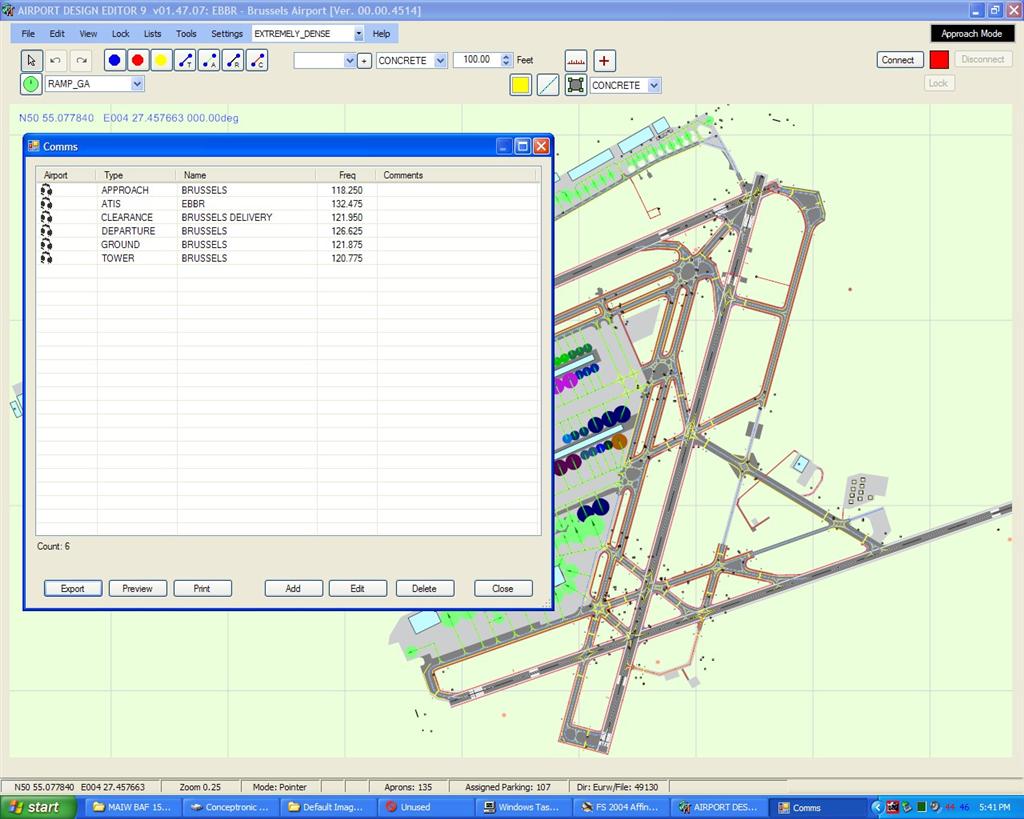1024x819 pixels.
Task: Select the Pointer arrow tool
Action: coord(31,60)
